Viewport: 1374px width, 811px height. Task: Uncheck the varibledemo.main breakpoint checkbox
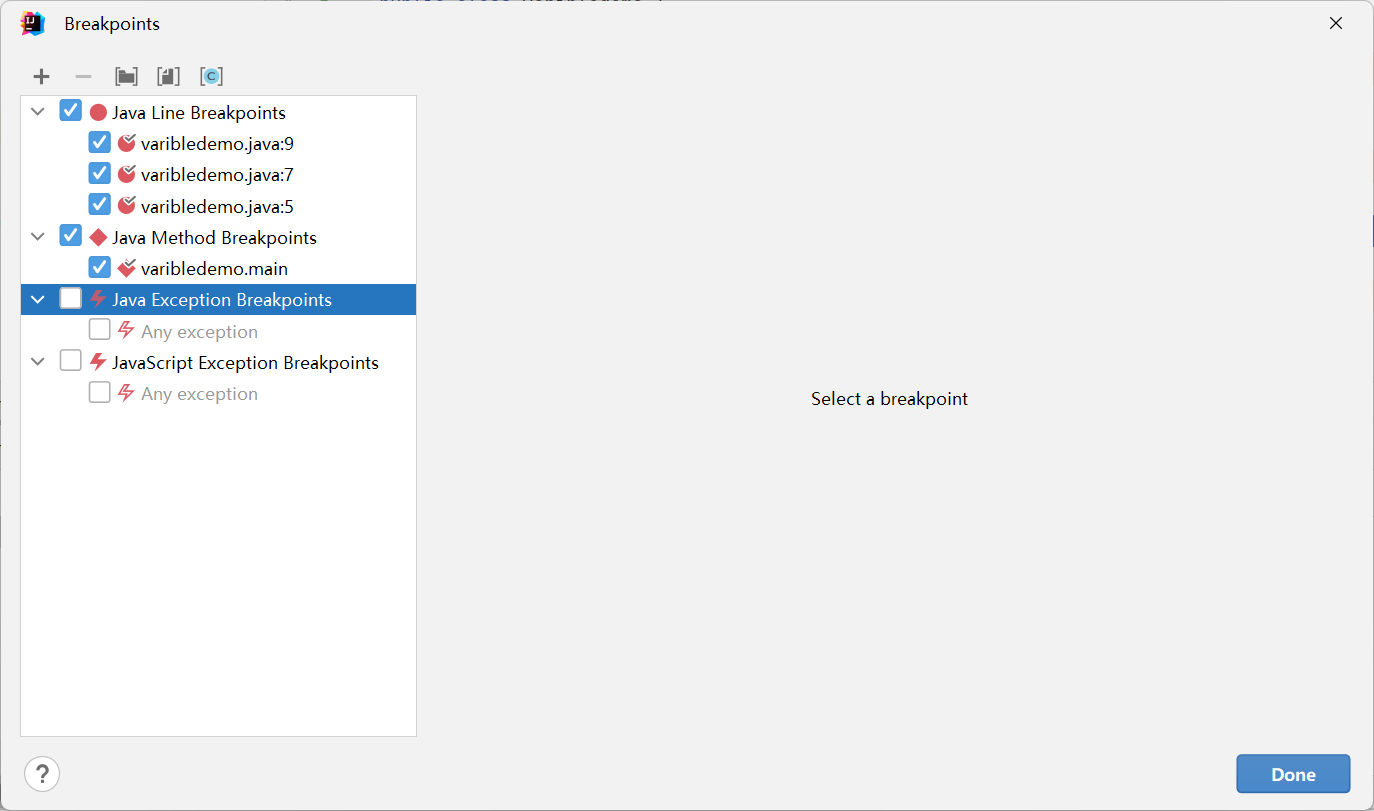tap(99, 267)
